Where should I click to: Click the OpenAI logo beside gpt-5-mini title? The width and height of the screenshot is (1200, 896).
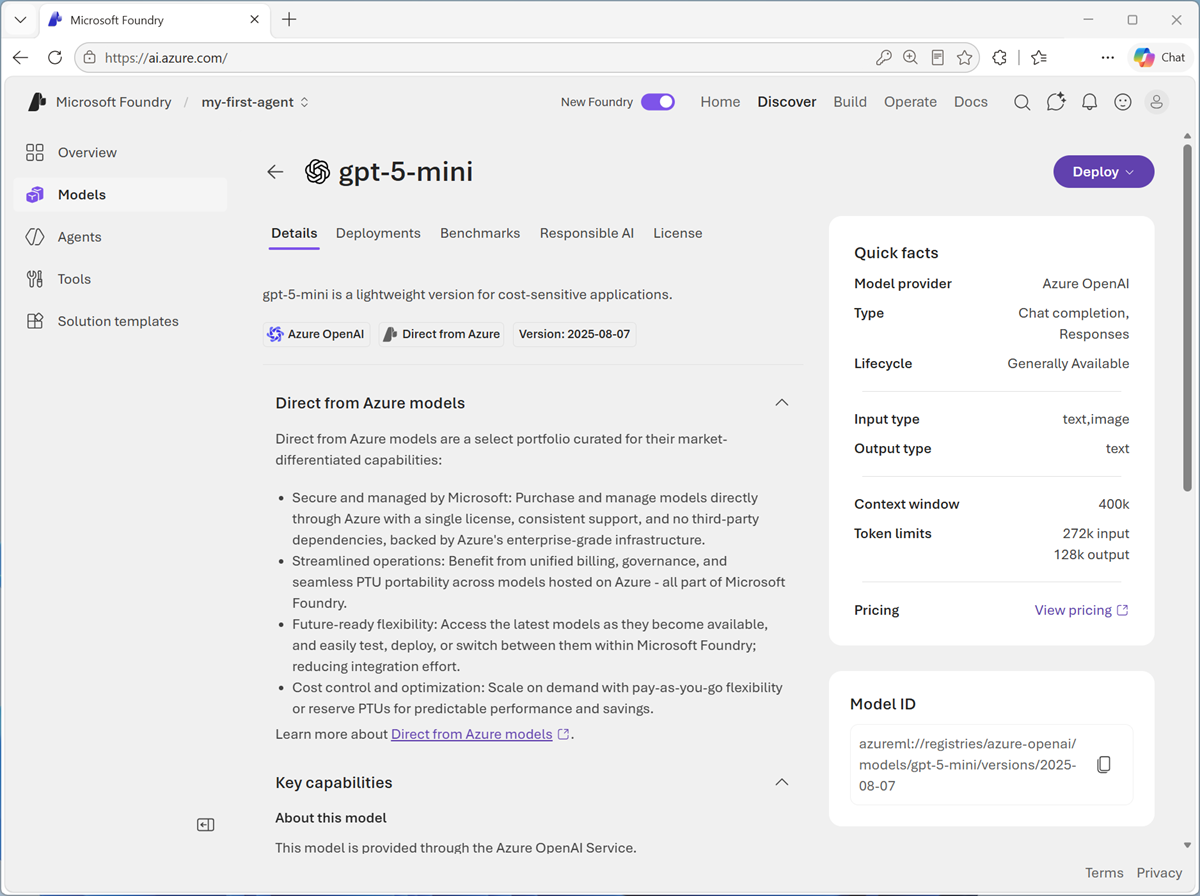point(317,172)
